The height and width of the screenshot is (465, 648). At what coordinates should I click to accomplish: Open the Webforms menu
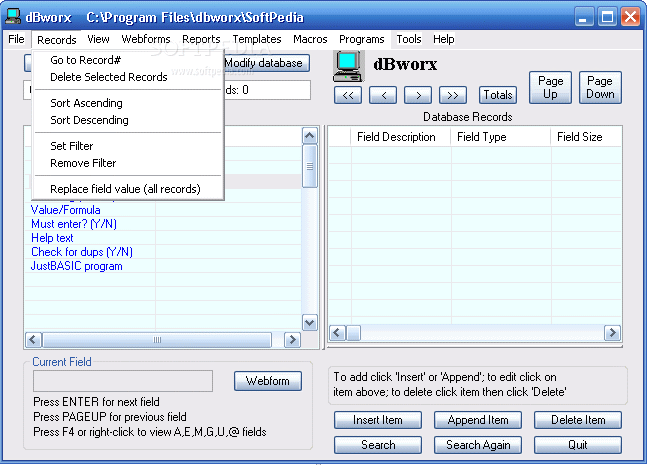click(x=146, y=39)
